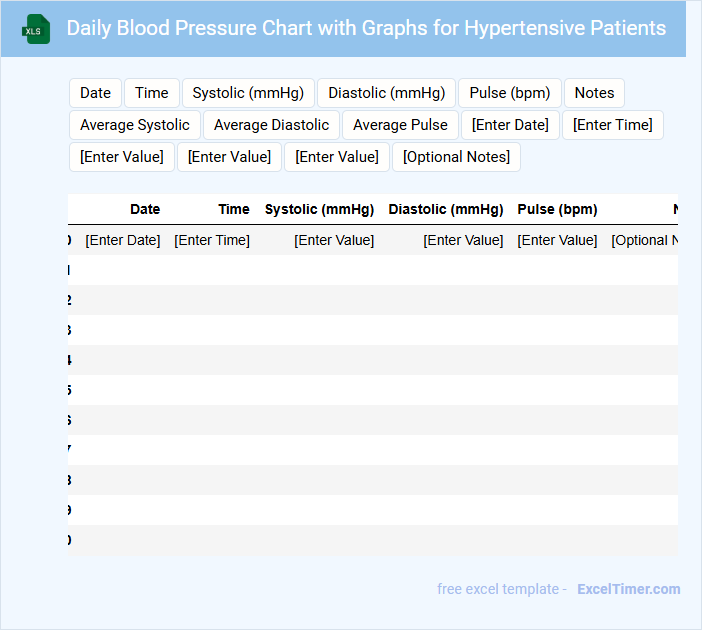Click the Average Systolic tag
Screen dimensions: 702x630
click(135, 125)
